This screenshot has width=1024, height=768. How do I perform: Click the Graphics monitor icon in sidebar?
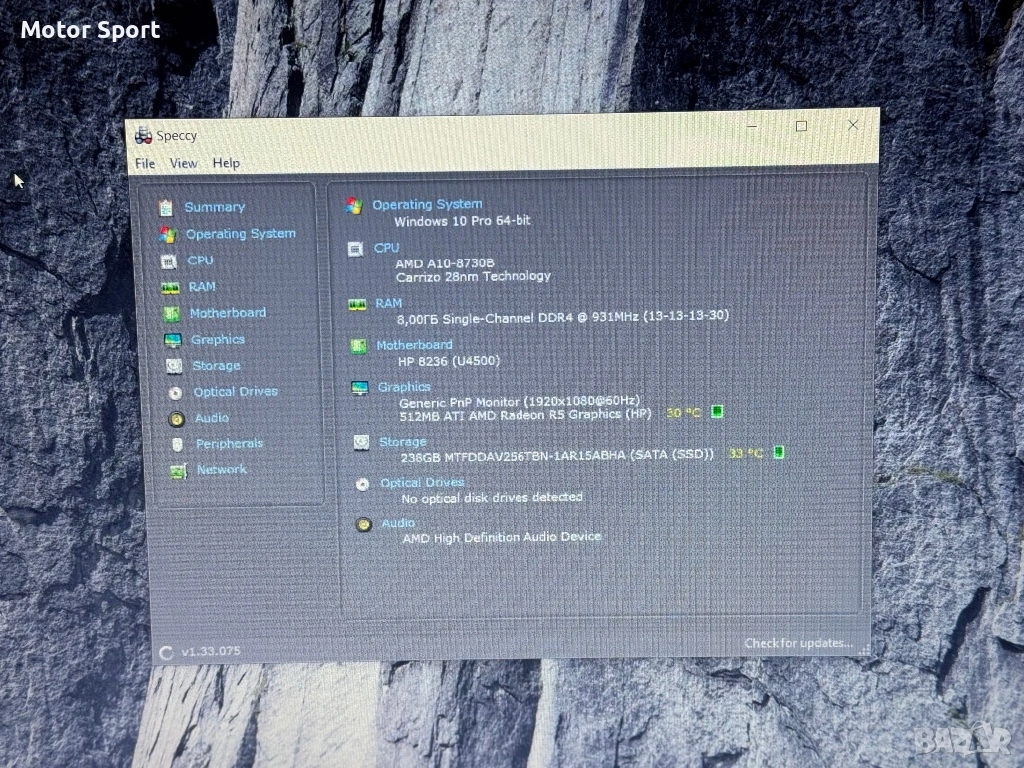tap(173, 340)
